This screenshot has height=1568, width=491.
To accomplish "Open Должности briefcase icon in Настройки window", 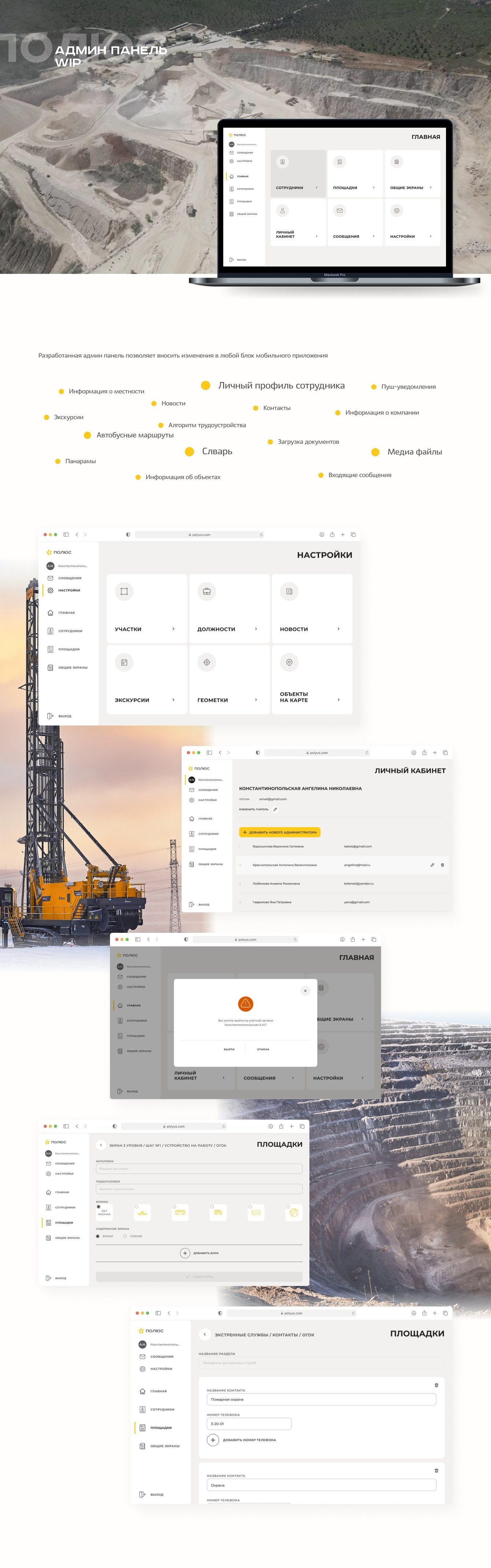I will click(207, 591).
